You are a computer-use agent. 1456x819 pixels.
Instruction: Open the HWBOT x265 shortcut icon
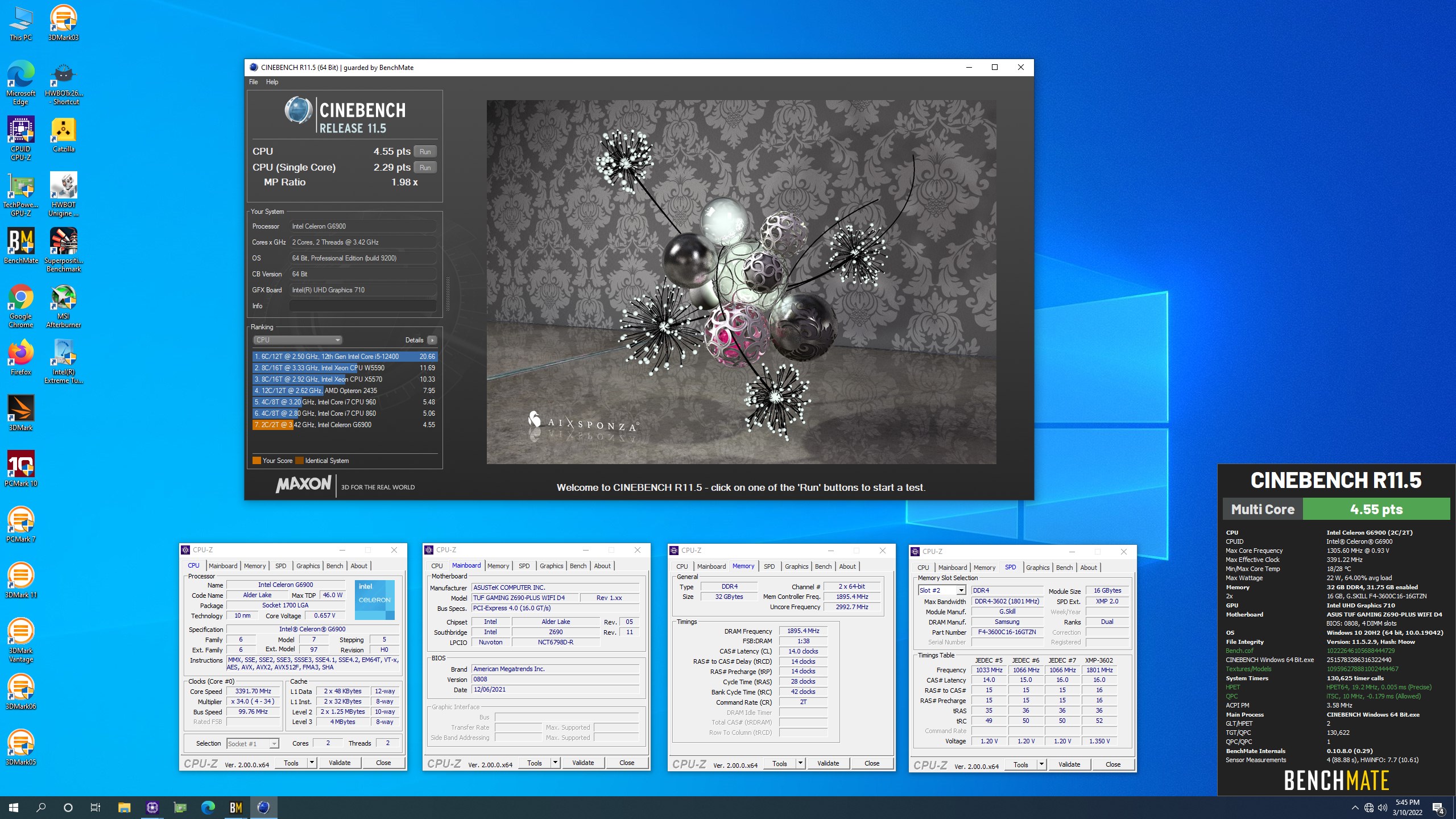(63, 82)
